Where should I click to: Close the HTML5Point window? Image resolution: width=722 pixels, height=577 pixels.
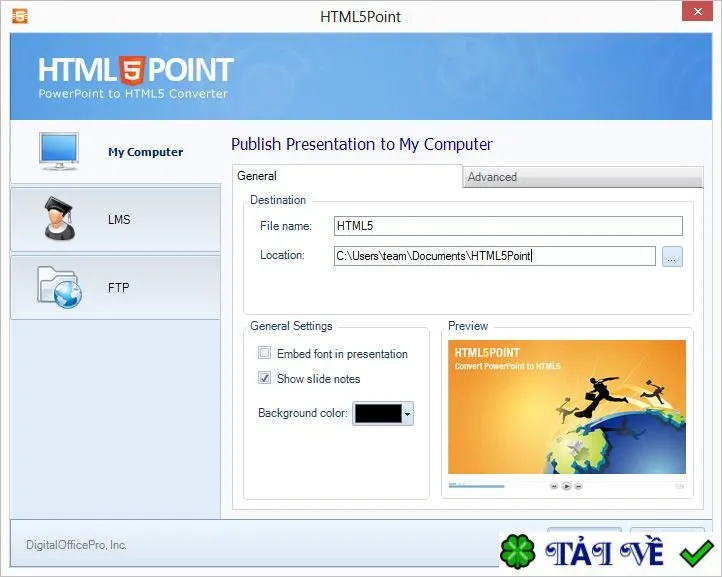click(x=698, y=12)
